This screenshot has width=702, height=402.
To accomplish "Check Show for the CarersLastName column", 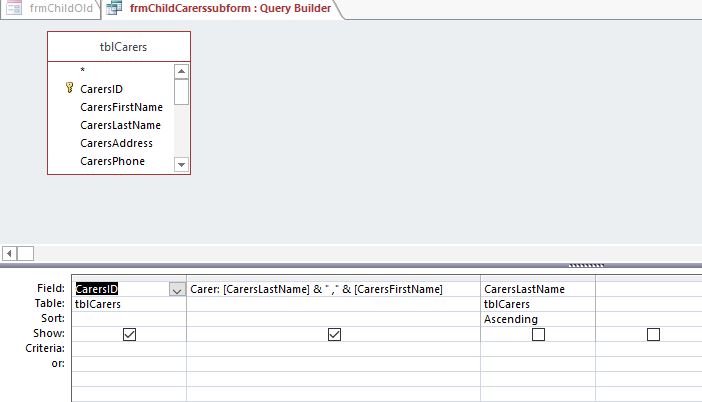I will (x=538, y=334).
